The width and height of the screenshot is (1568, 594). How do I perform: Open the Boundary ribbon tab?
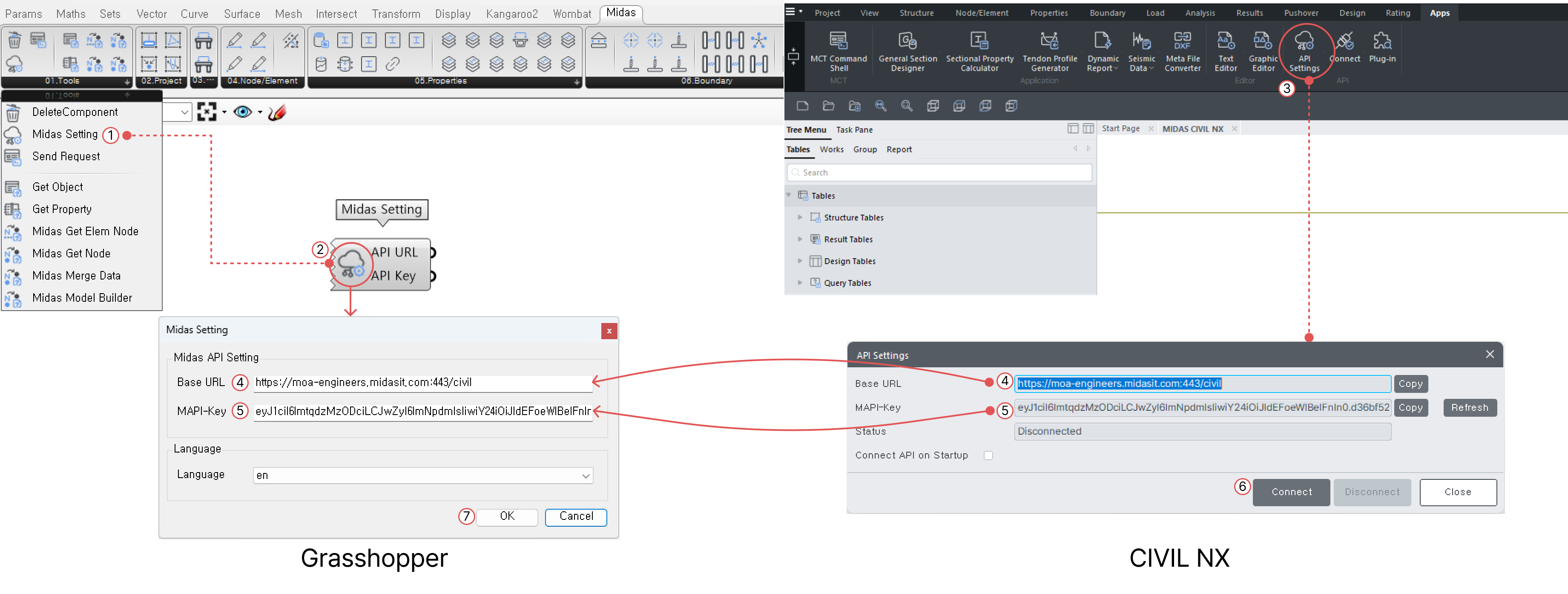tap(1107, 13)
